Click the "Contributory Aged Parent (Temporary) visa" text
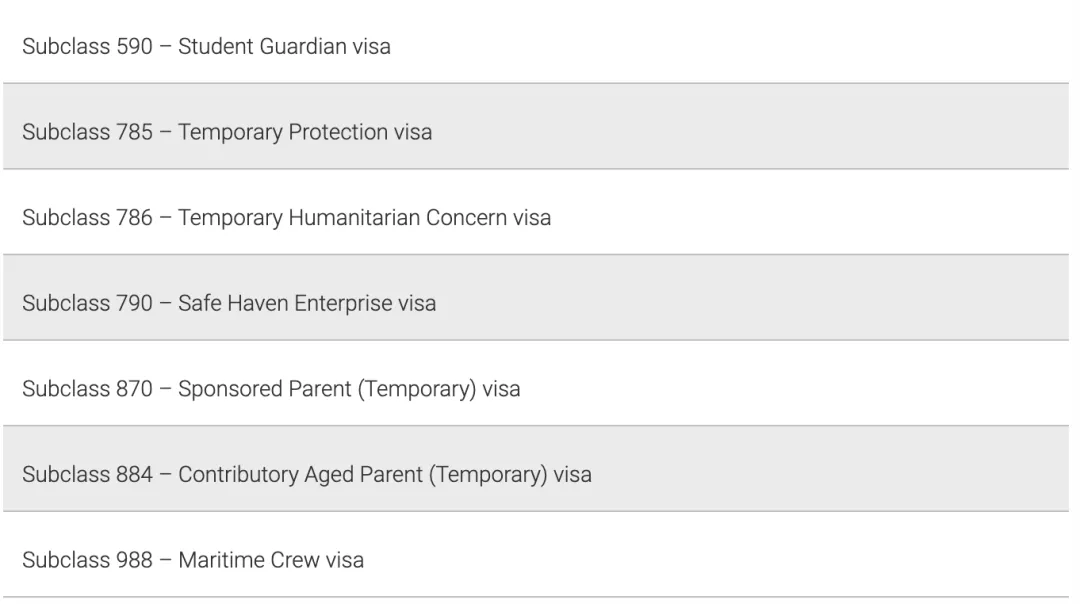 tap(385, 474)
